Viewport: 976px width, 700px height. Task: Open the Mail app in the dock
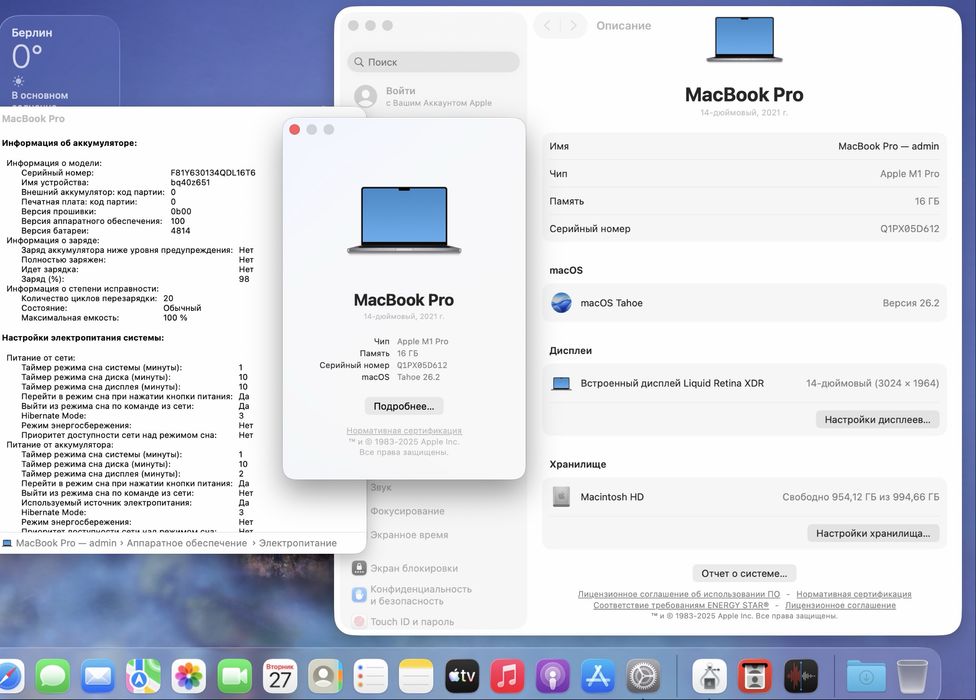(98, 676)
